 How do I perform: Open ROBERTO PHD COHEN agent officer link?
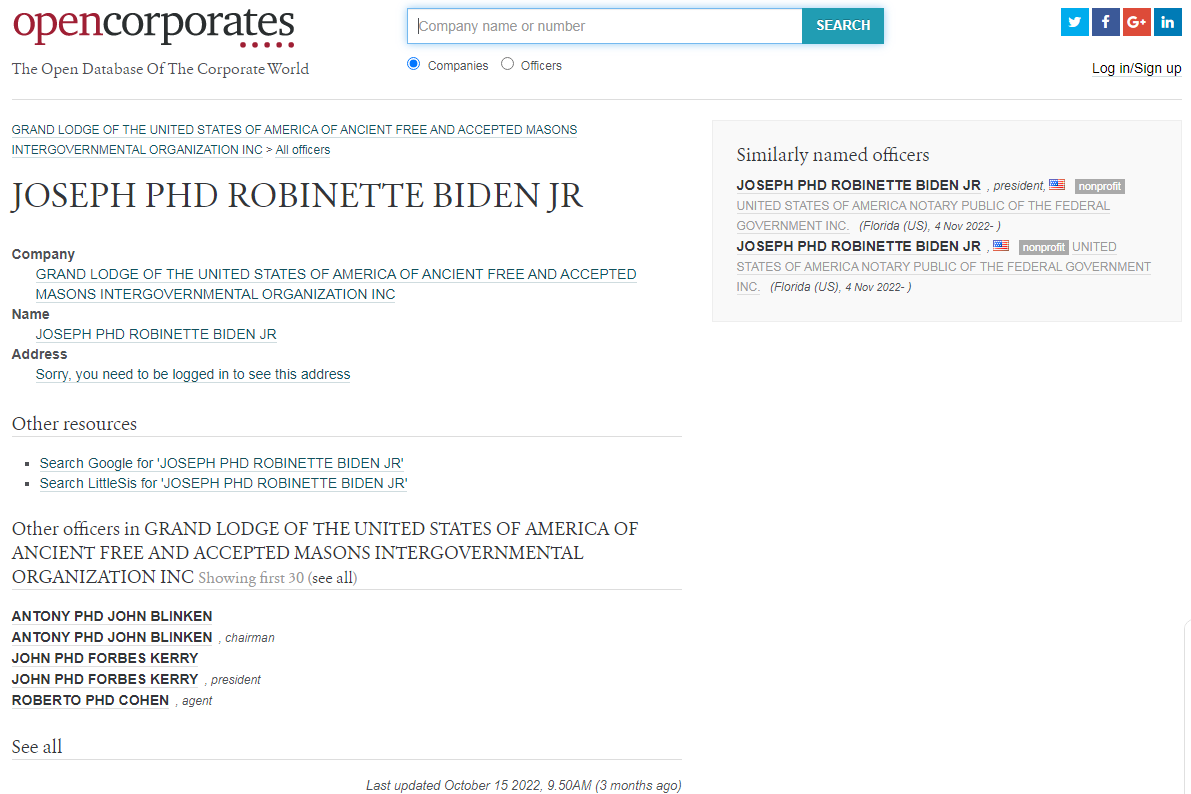click(x=90, y=701)
